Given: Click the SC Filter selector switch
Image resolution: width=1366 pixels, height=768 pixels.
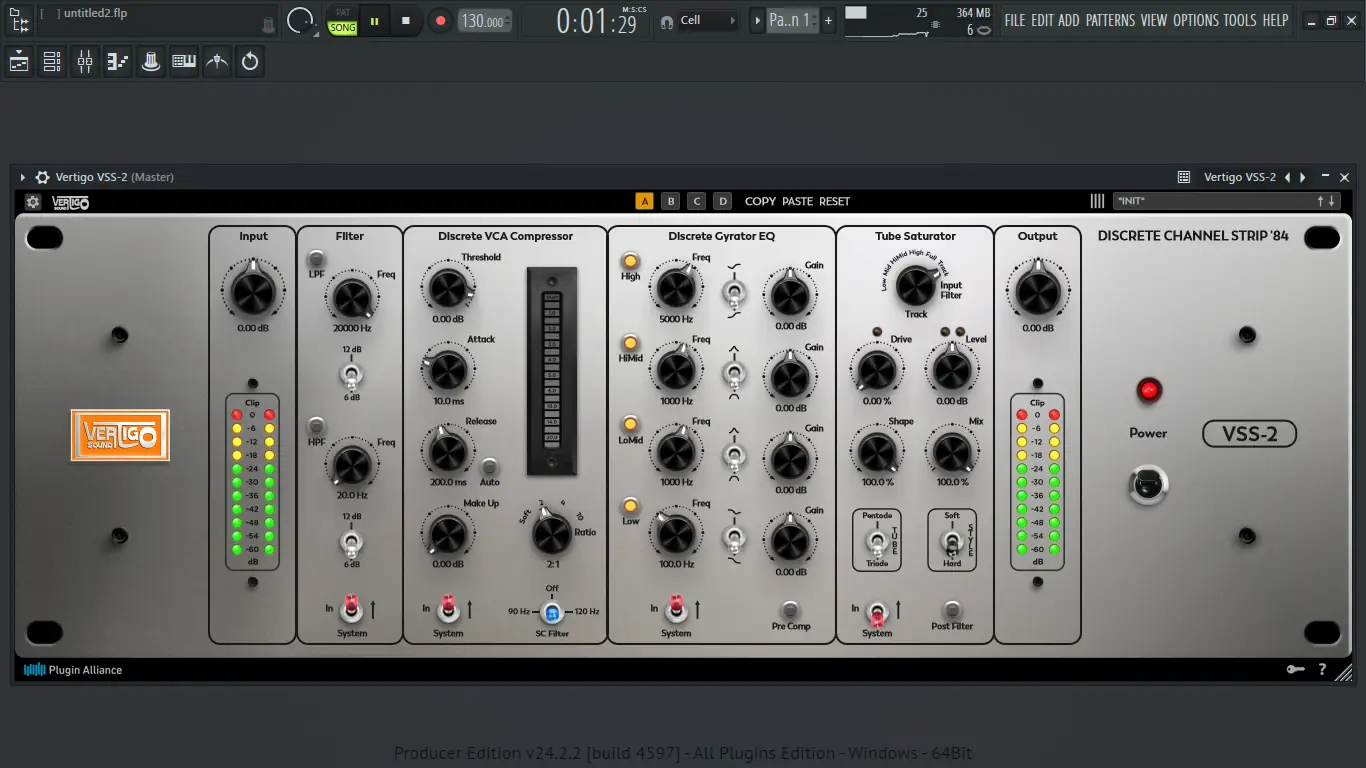Looking at the screenshot, I should 552,612.
